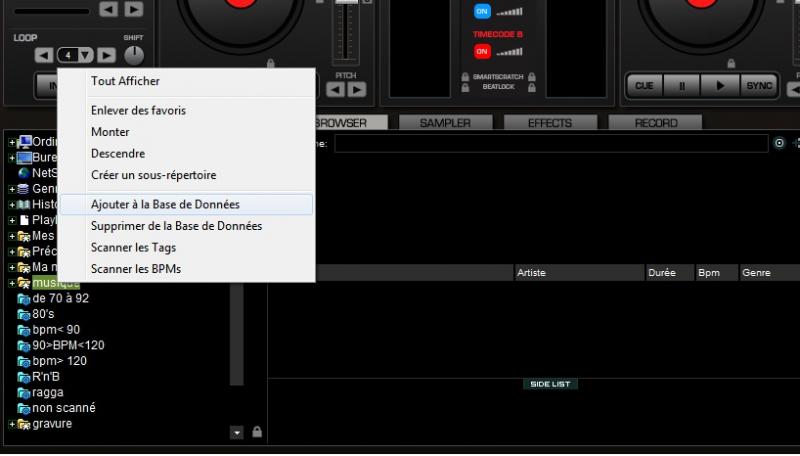Choose Ajouter à la Base de Données
Screen dimensions: 800x456
click(186, 205)
